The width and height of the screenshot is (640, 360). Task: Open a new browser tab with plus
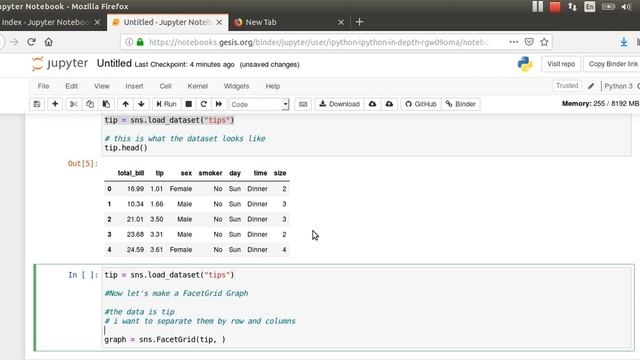[359, 22]
